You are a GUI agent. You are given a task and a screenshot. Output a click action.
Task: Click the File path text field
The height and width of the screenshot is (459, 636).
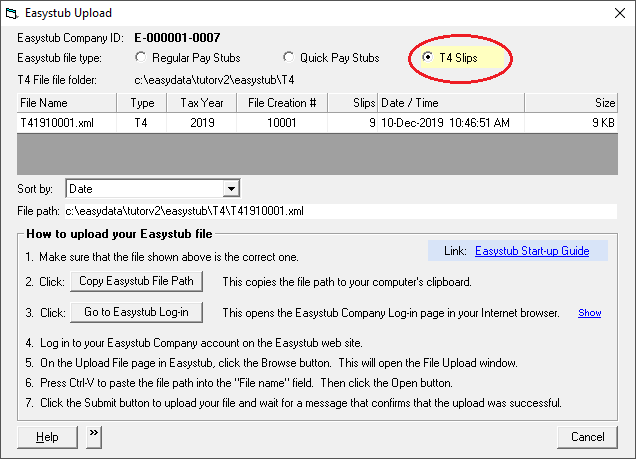(341, 211)
